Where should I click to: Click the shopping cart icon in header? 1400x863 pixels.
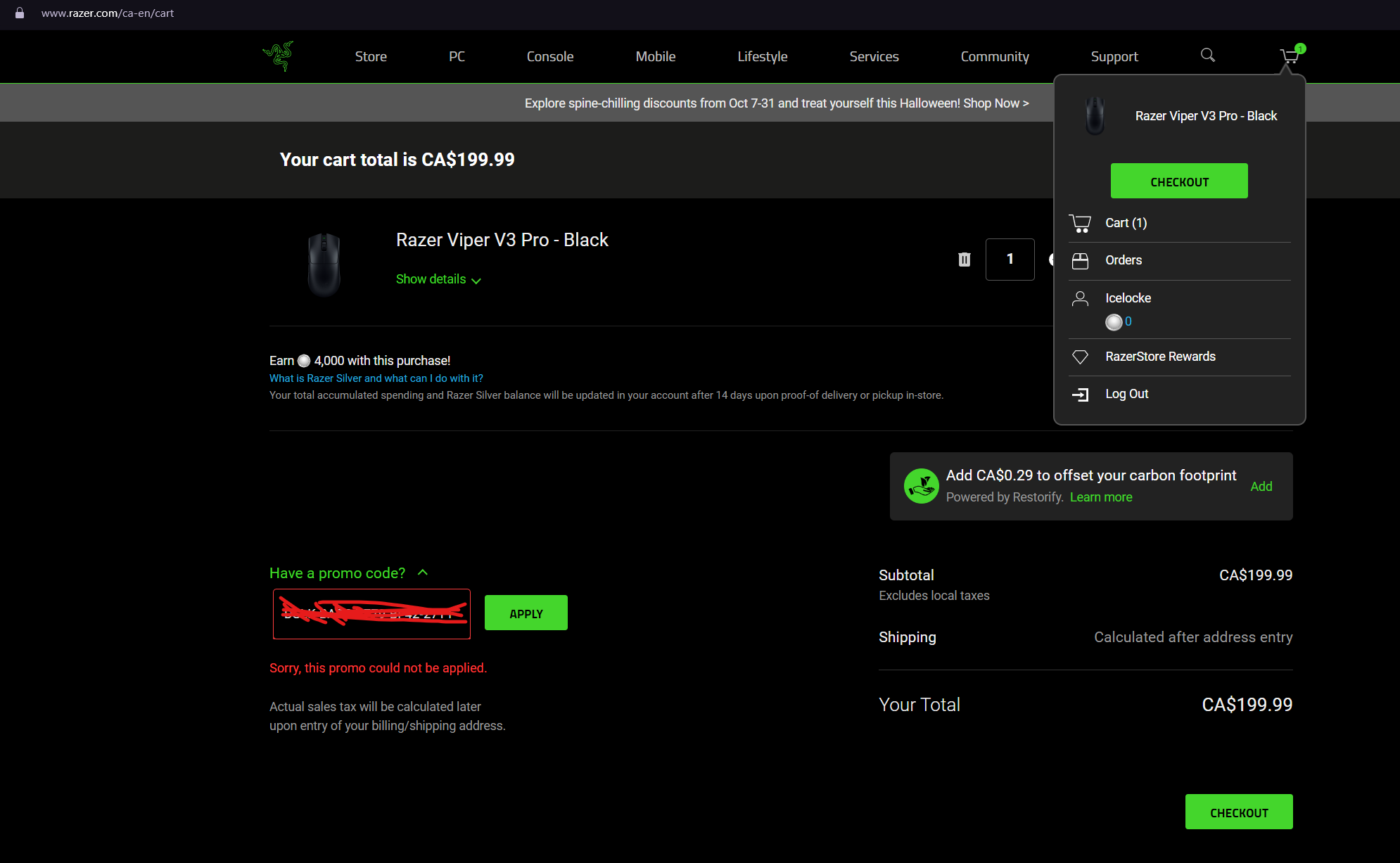tap(1290, 56)
